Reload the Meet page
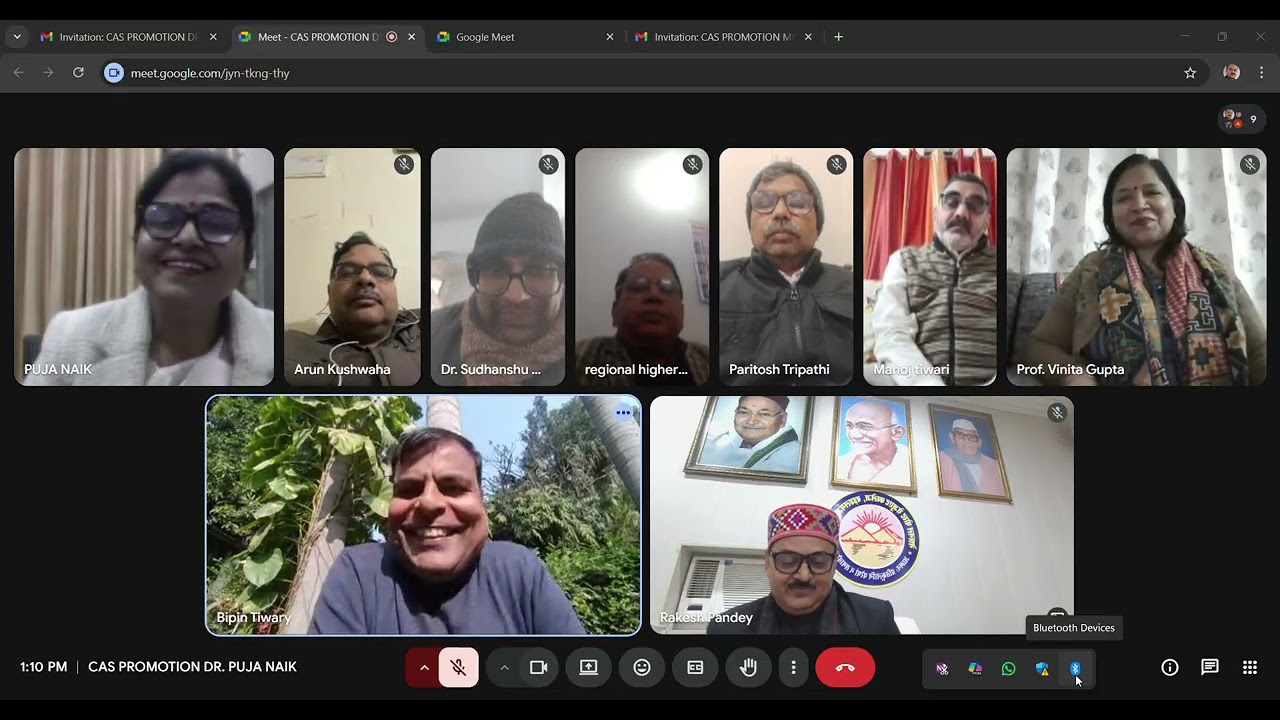 78,73
